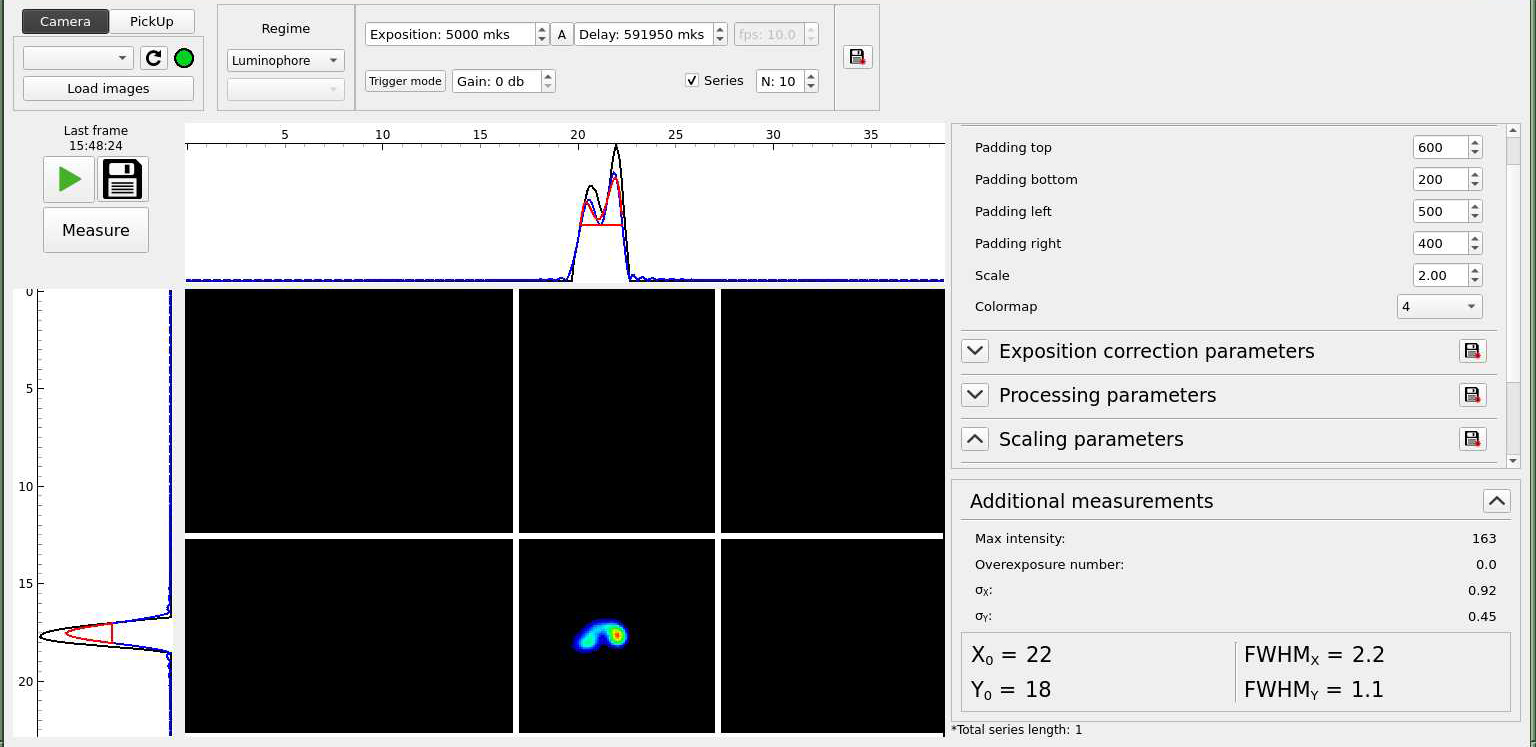The width and height of the screenshot is (1536, 747).
Task: Switch to the PickUp tab
Action: point(151,21)
